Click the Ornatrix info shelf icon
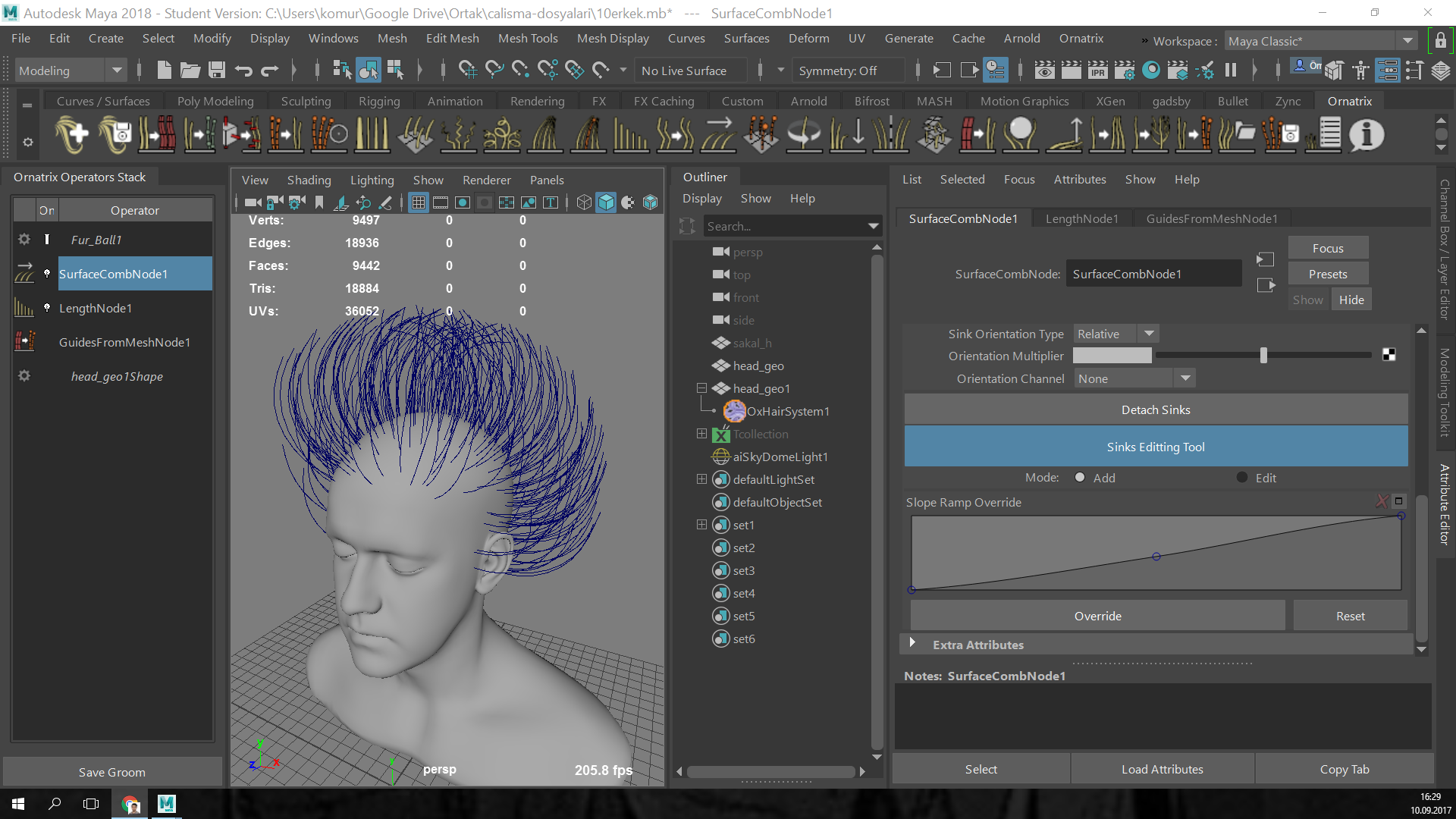The height and width of the screenshot is (819, 1456). [x=1367, y=135]
